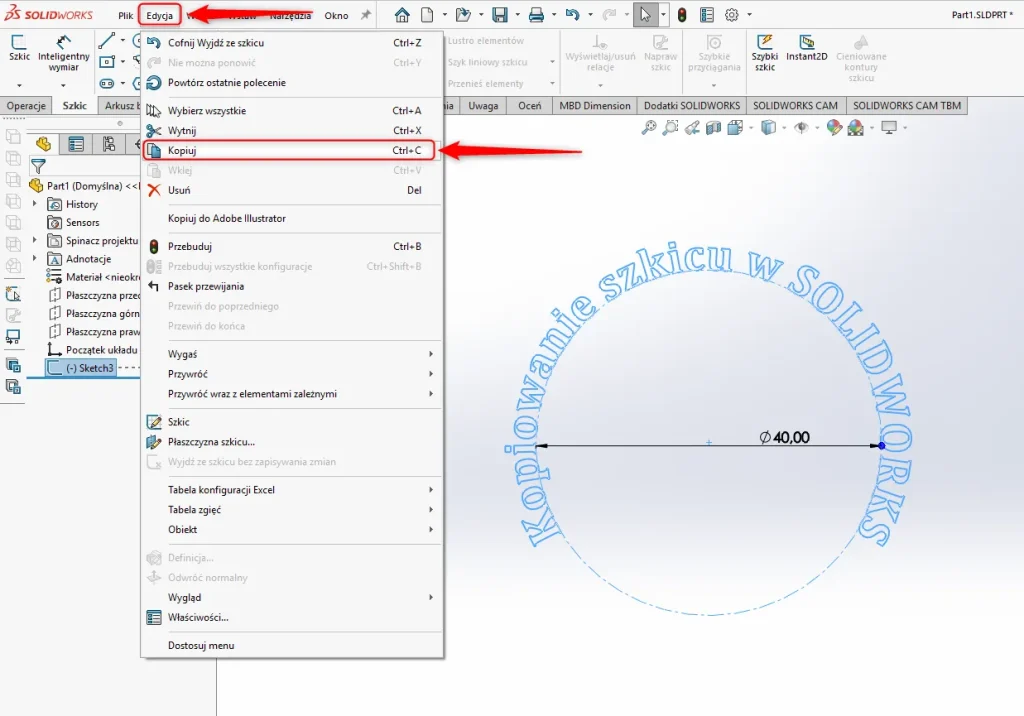Switch to the Szkic tab
The height and width of the screenshot is (716, 1024).
tap(74, 105)
